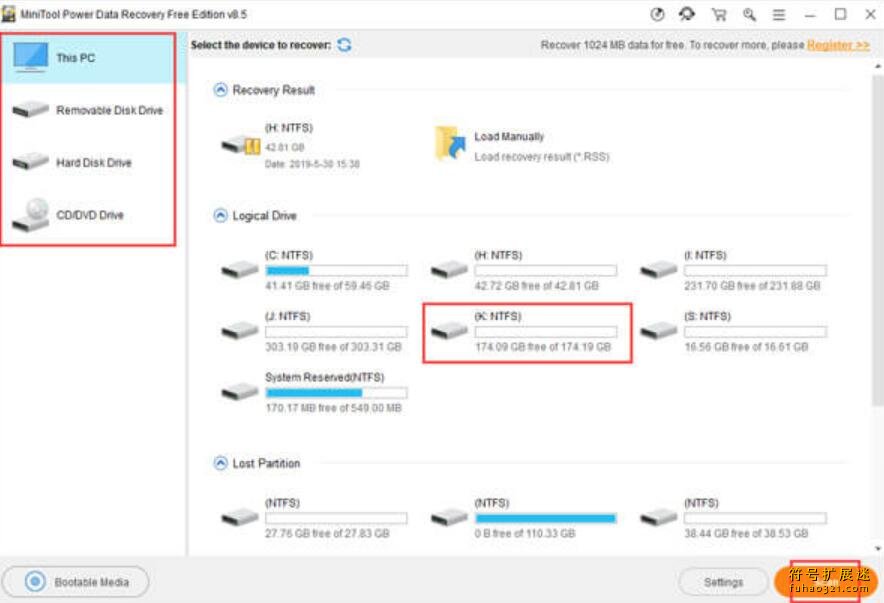Click the 110.33 GB partition usage bar

click(x=546, y=518)
